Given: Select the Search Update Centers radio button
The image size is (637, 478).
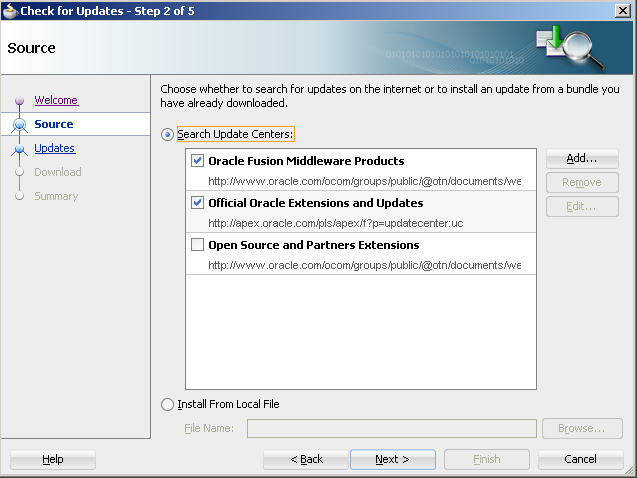Looking at the screenshot, I should (167, 134).
